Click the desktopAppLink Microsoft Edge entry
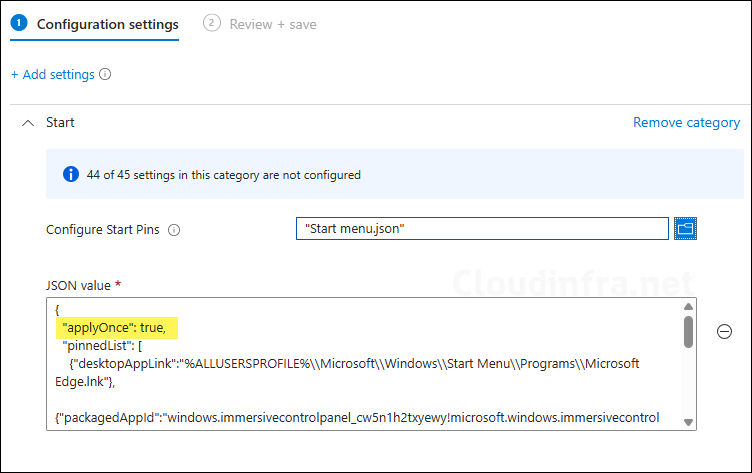Viewport: 752px width, 473px height. click(347, 372)
